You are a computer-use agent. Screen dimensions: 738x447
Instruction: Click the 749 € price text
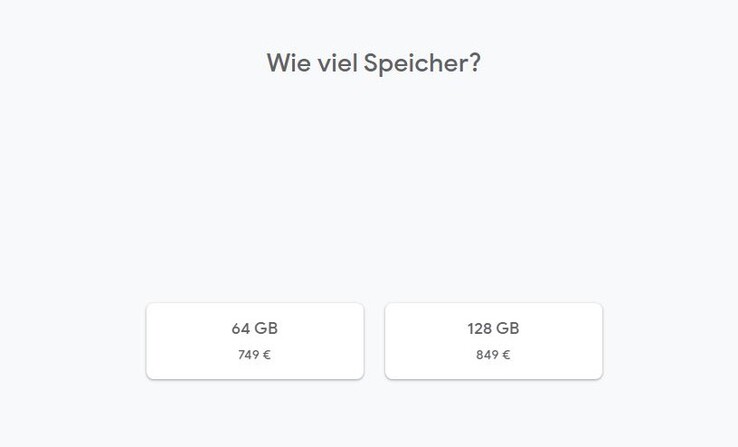(254, 355)
